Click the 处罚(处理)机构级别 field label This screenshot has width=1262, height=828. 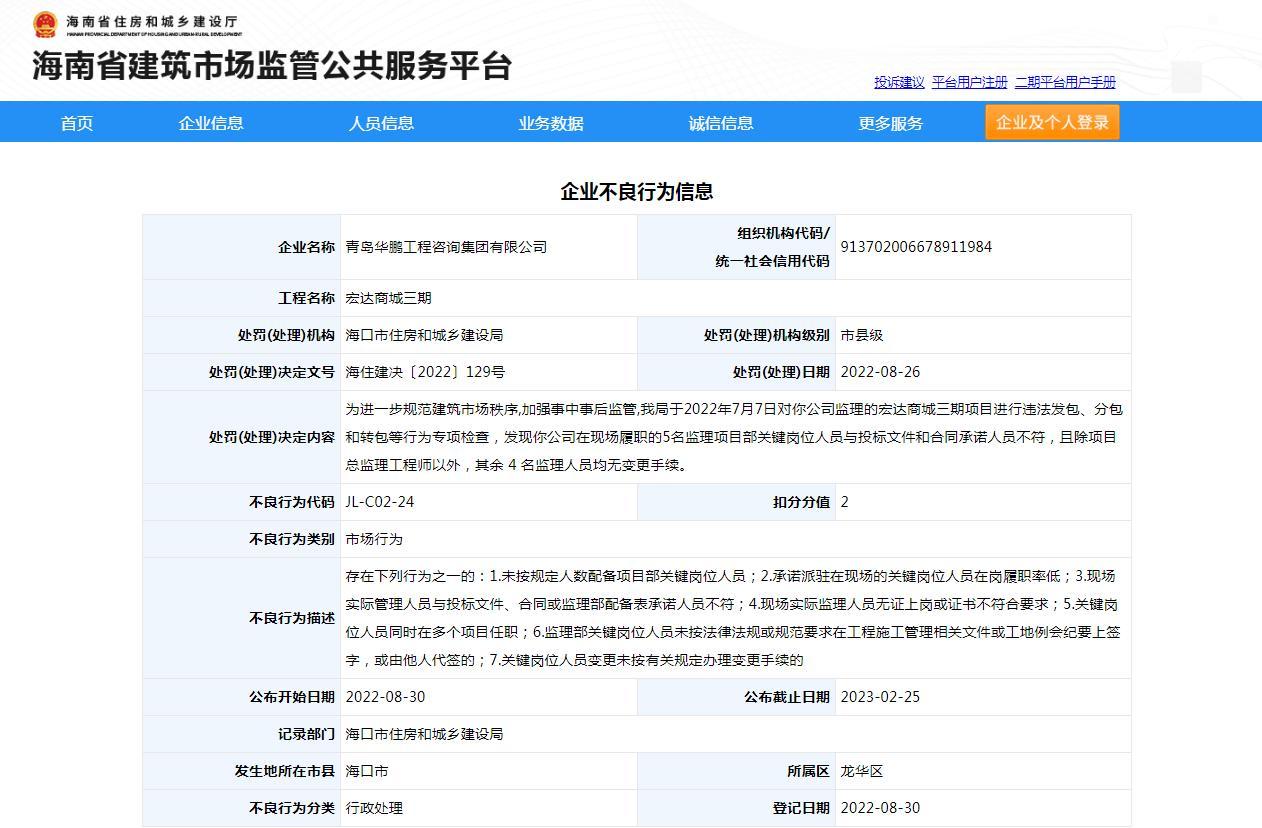click(767, 335)
